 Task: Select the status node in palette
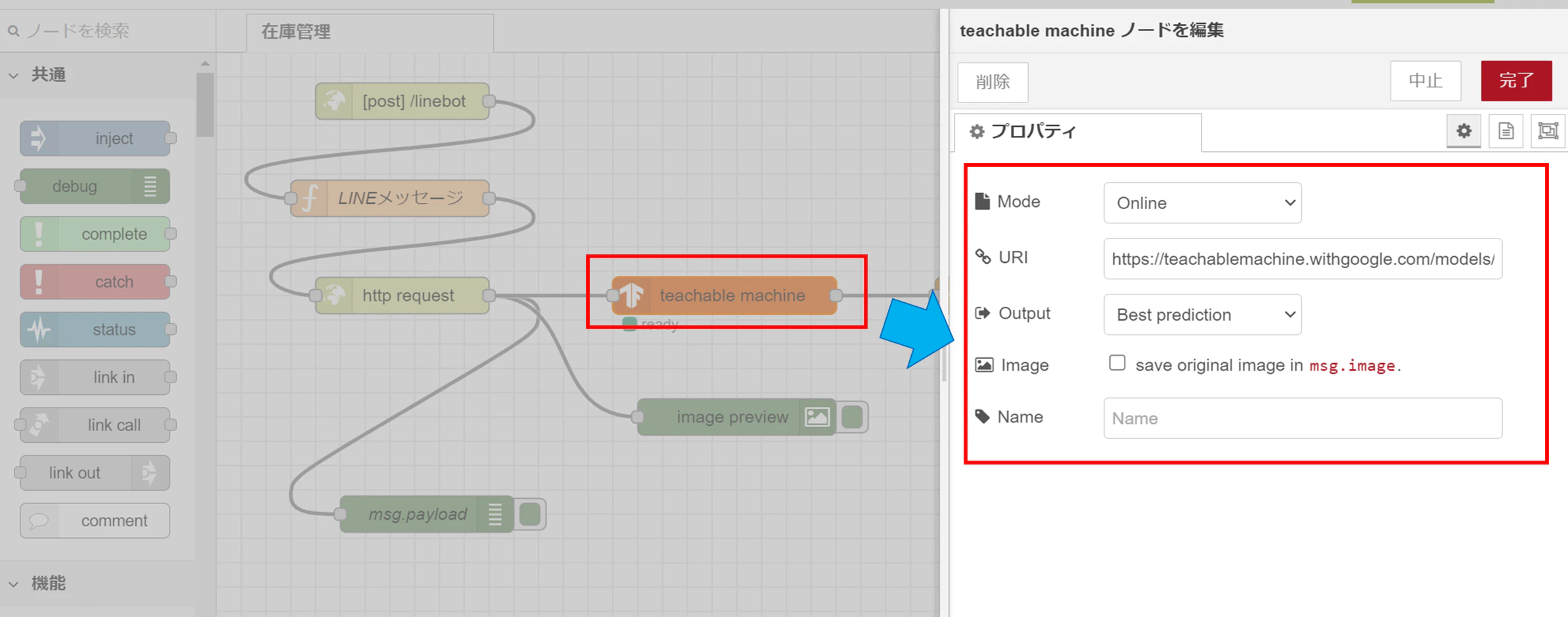[x=95, y=329]
